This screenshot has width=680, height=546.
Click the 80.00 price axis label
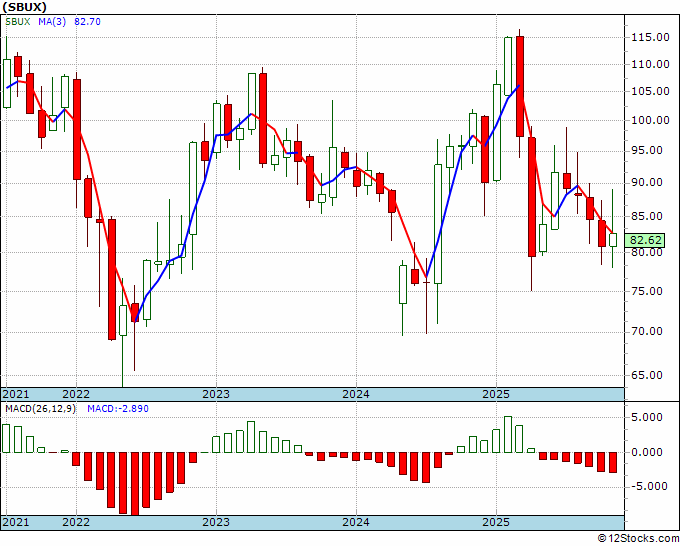(x=648, y=252)
